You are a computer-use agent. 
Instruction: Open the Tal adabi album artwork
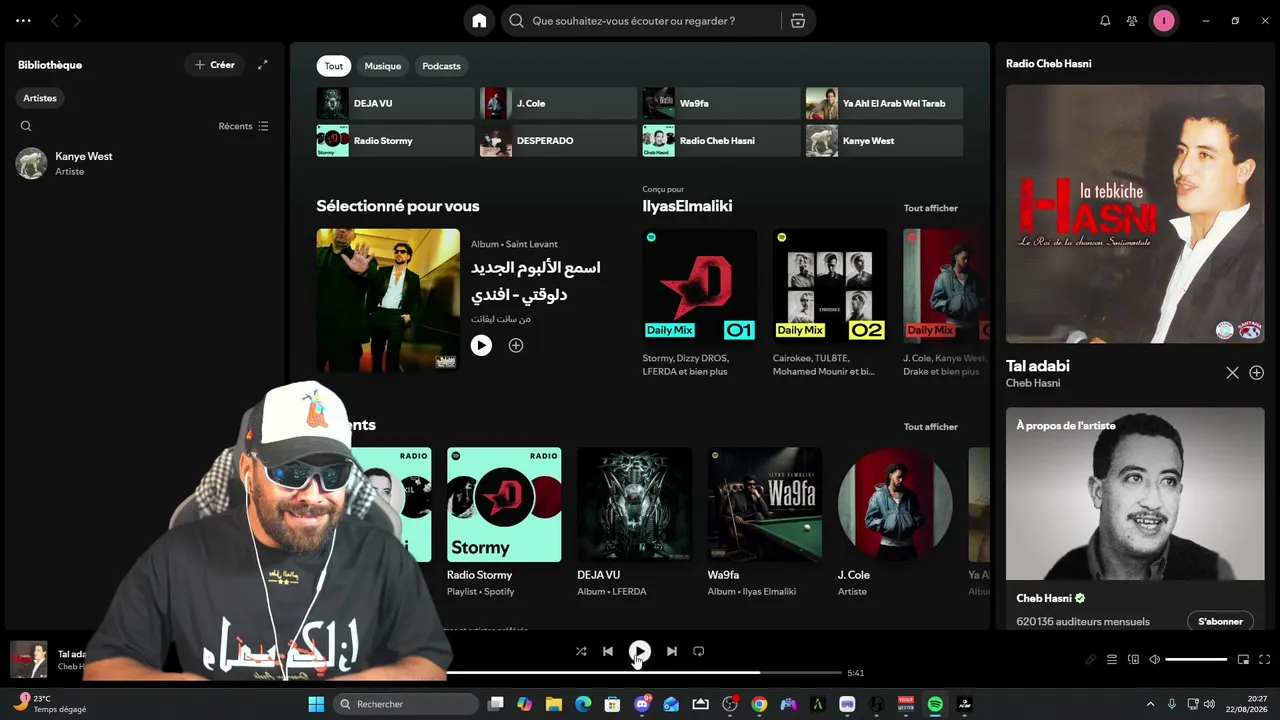click(x=1135, y=214)
